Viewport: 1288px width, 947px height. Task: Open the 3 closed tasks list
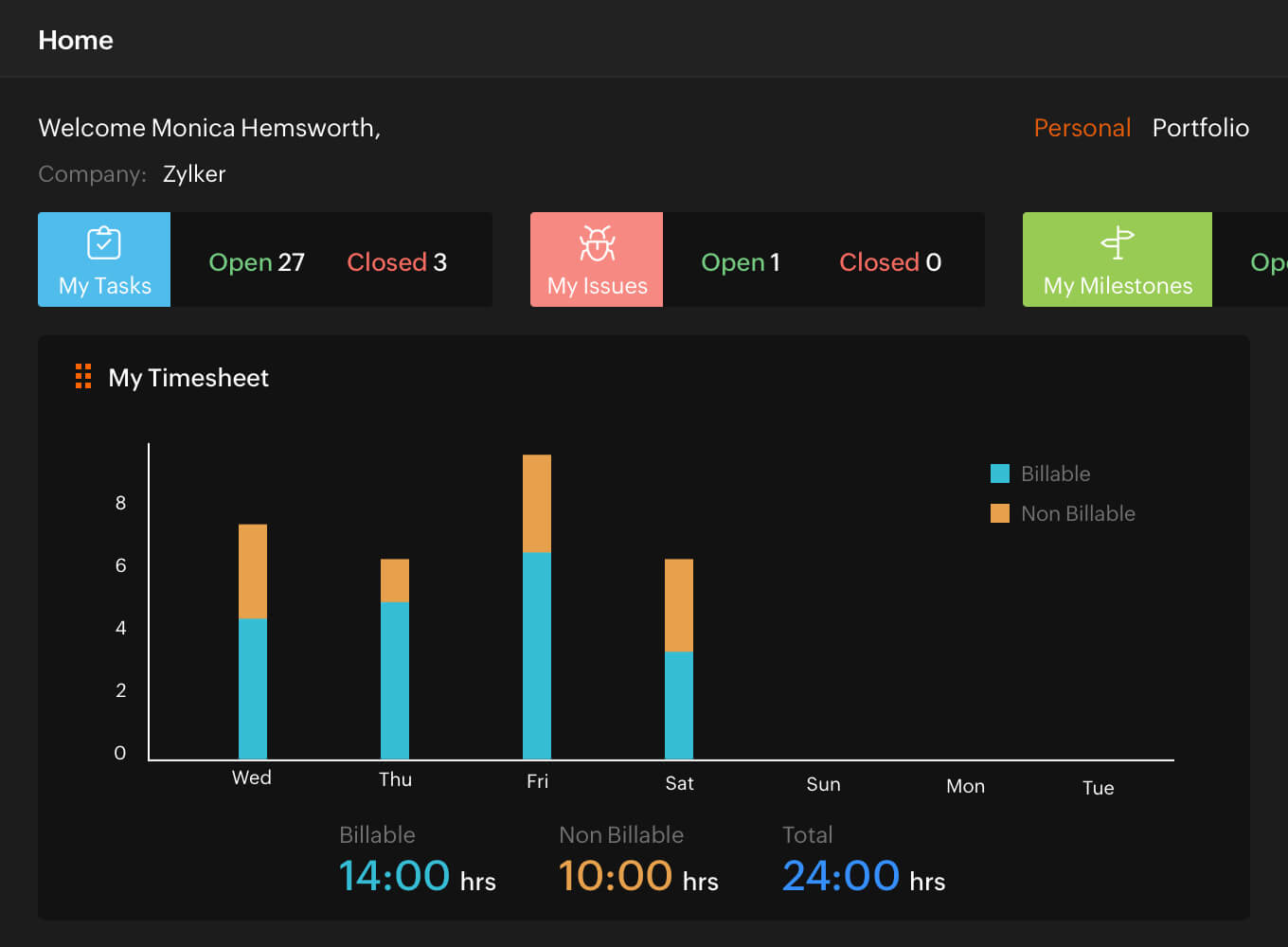pyautogui.click(x=397, y=262)
